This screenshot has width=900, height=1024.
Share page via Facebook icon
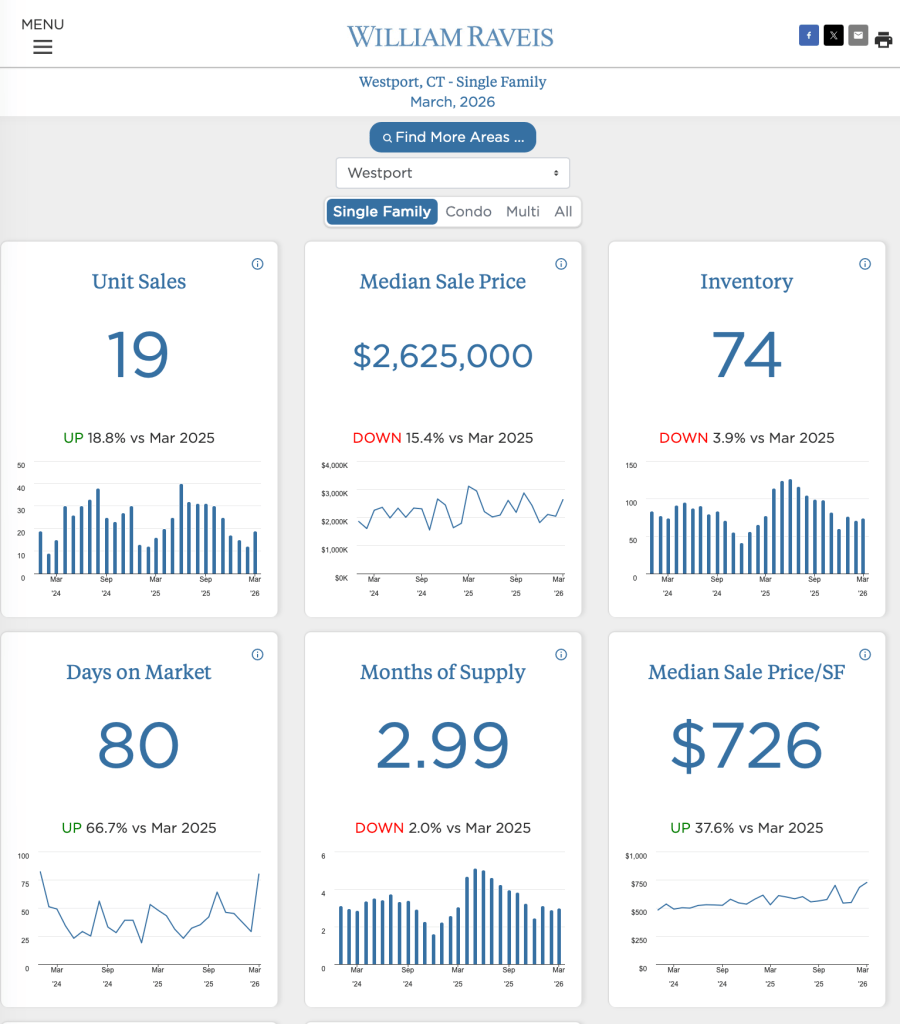click(x=809, y=36)
